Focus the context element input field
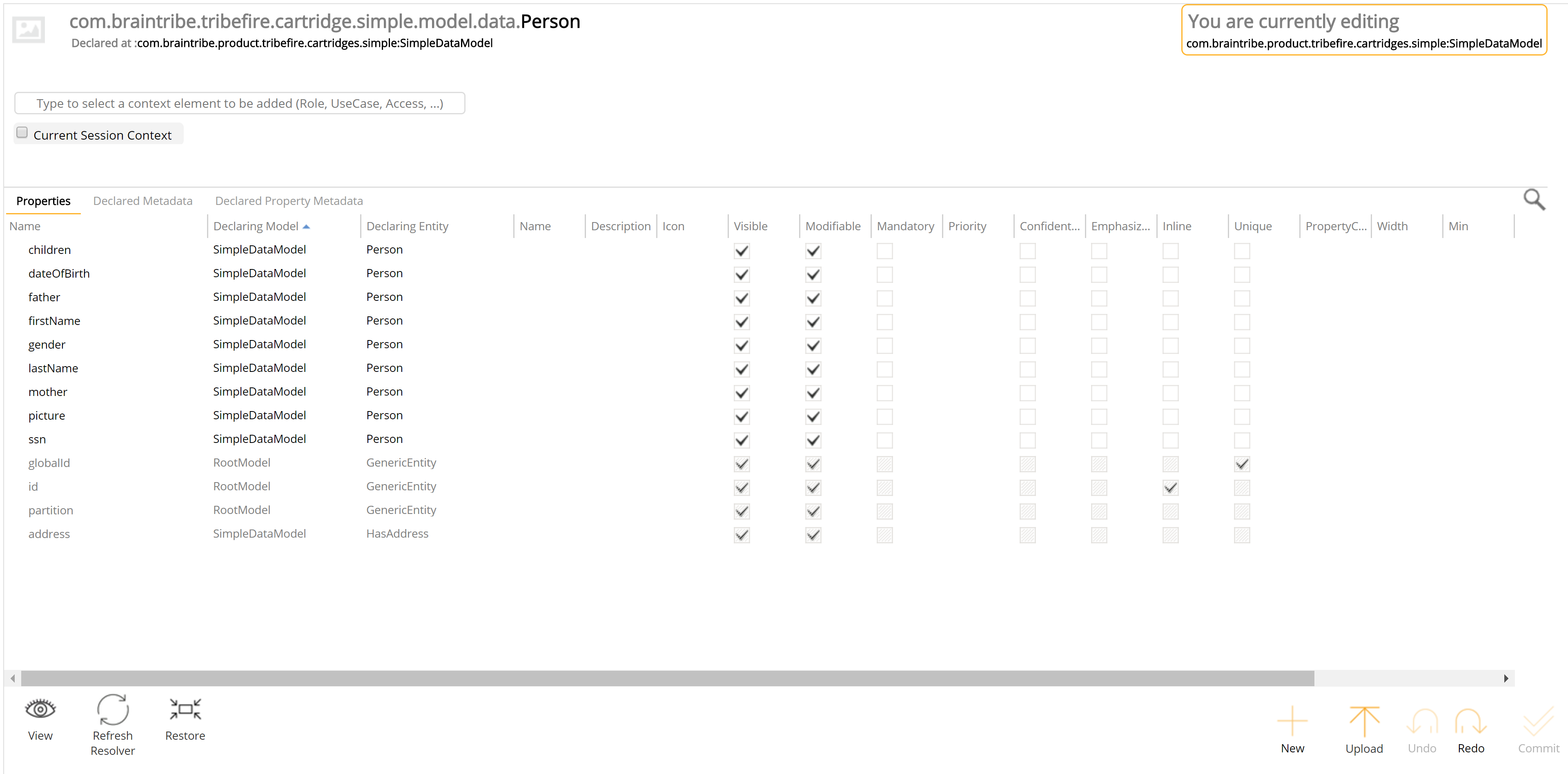 coord(240,103)
